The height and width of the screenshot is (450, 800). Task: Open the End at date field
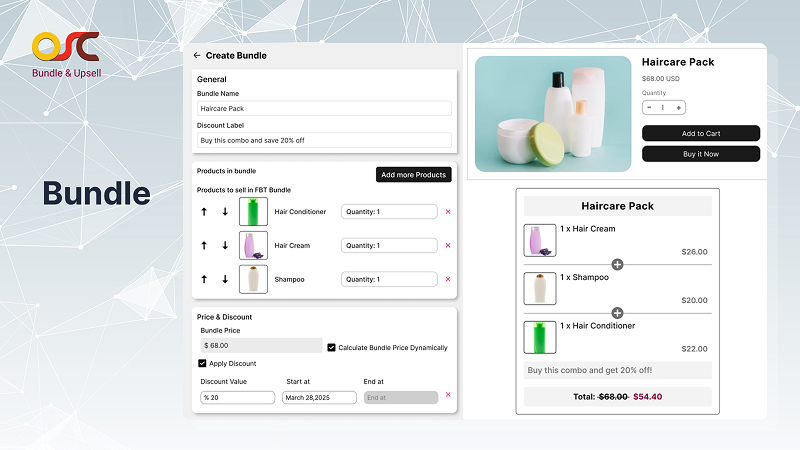401,397
